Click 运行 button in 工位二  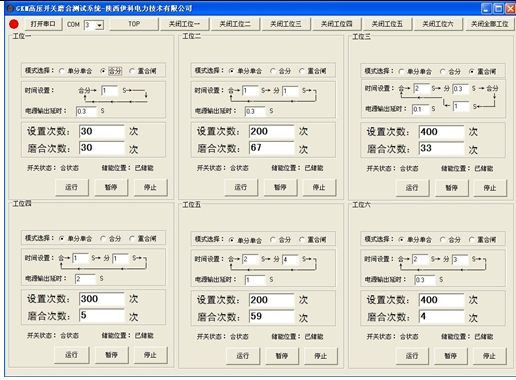(x=241, y=187)
